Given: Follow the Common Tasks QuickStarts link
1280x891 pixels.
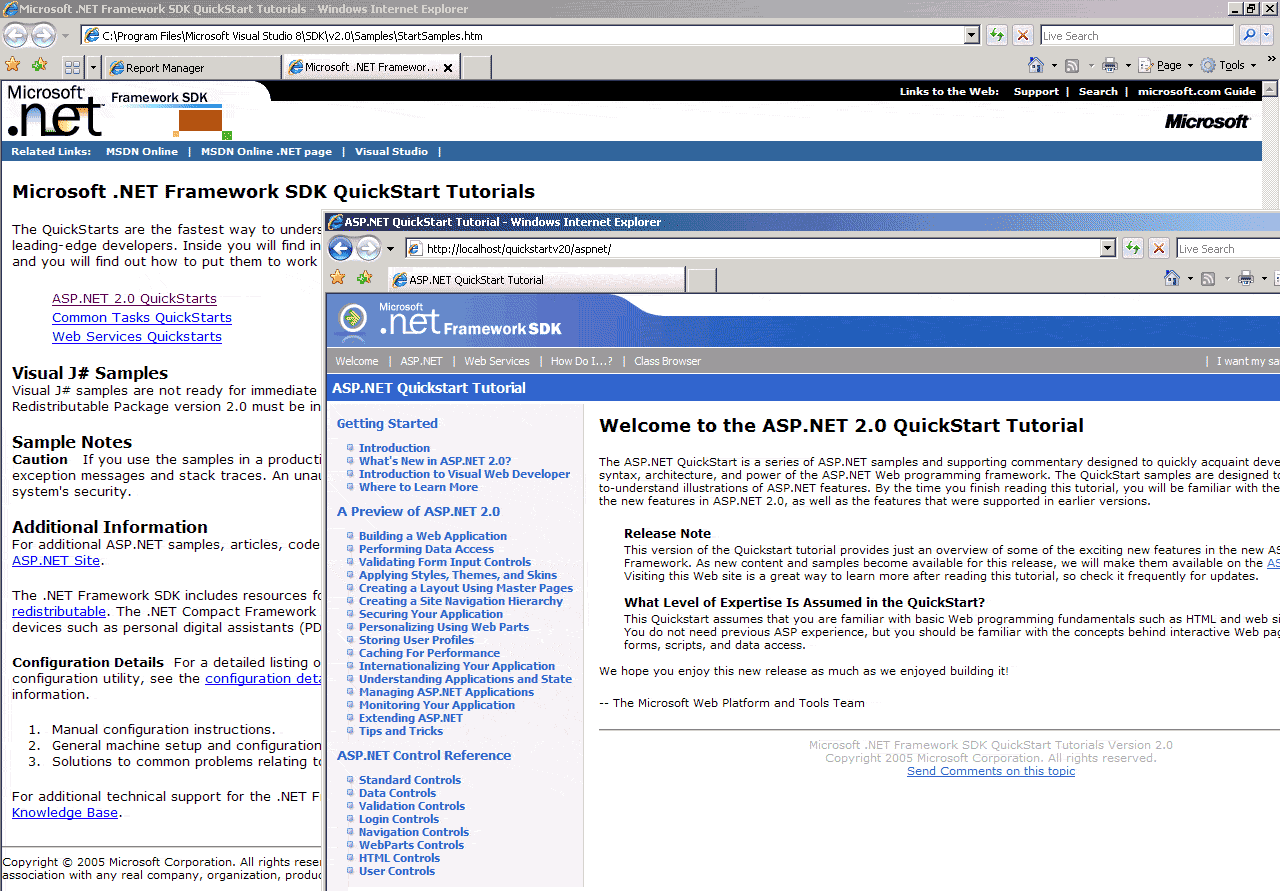Looking at the screenshot, I should (142, 317).
